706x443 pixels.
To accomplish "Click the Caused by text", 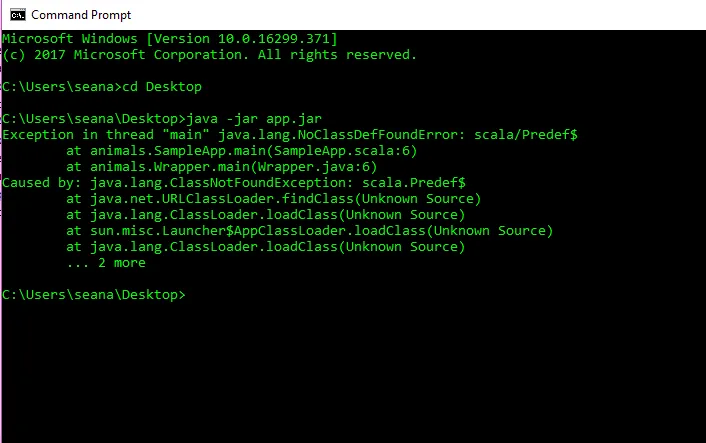I will coord(41,183).
